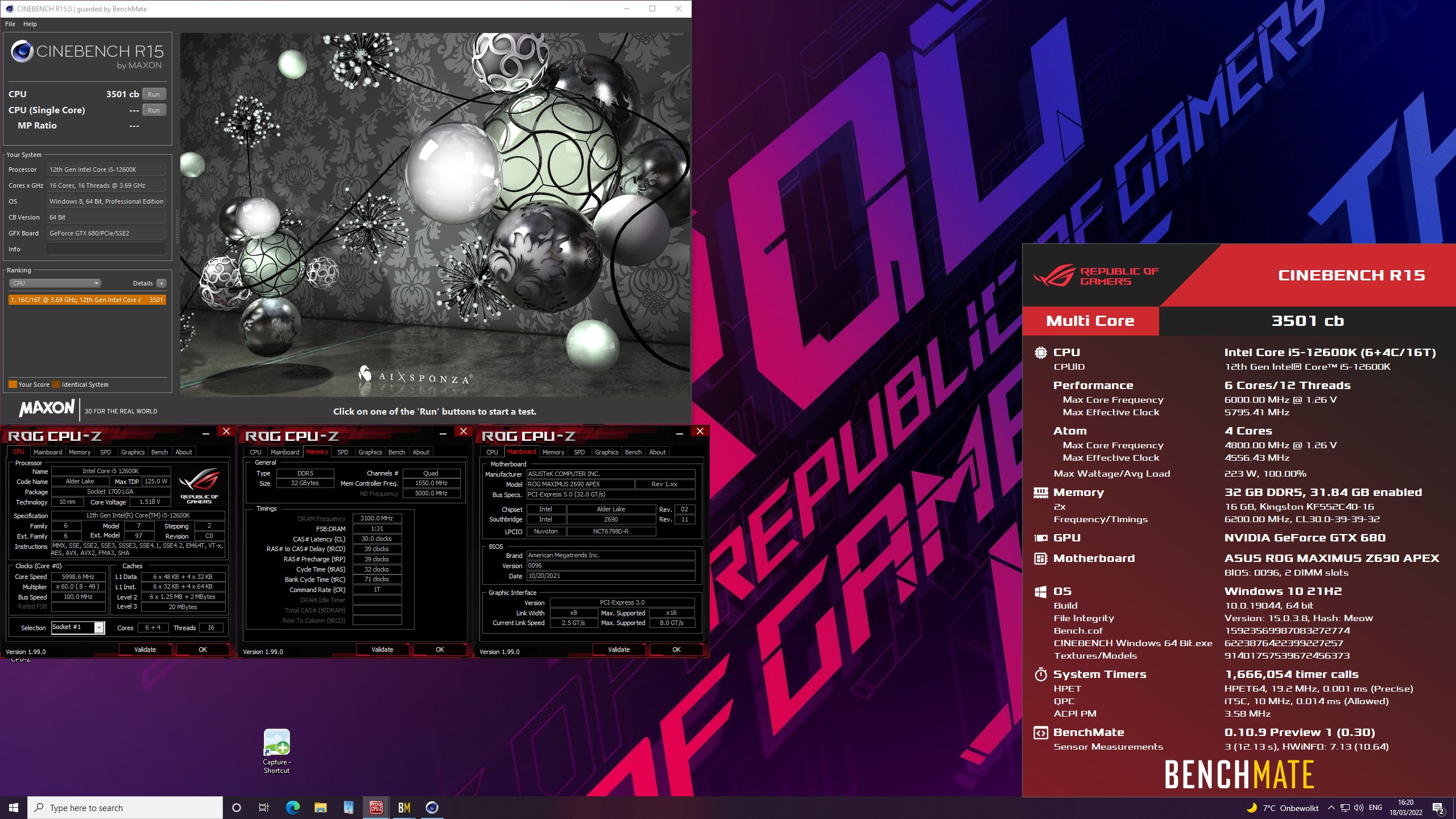Open File Explorer from the taskbar

(321, 808)
